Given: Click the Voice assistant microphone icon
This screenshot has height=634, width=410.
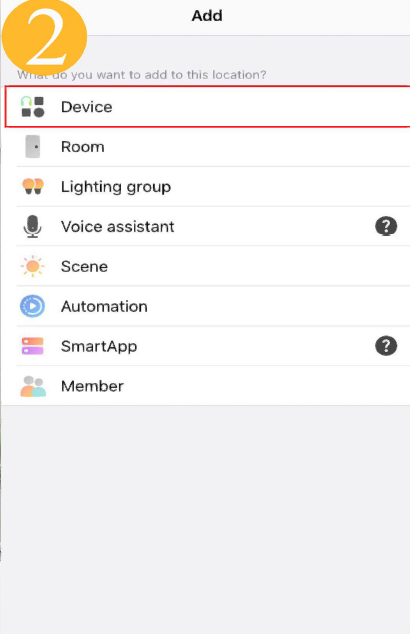Looking at the screenshot, I should 32,226.
